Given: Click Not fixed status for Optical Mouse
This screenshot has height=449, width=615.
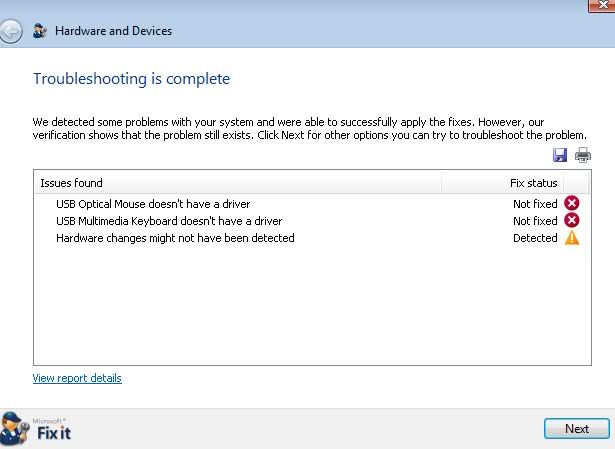Looking at the screenshot, I should 535,204.
